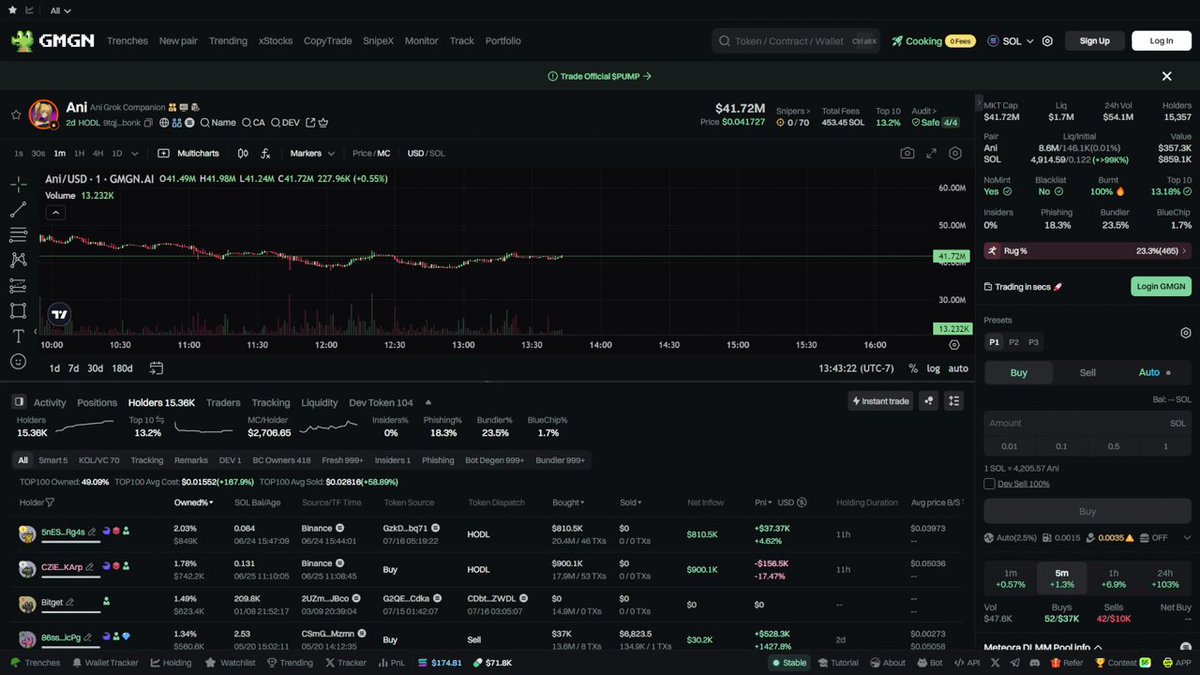1200x675 pixels.
Task: Open the price scale settings gear
Action: (x=954, y=345)
